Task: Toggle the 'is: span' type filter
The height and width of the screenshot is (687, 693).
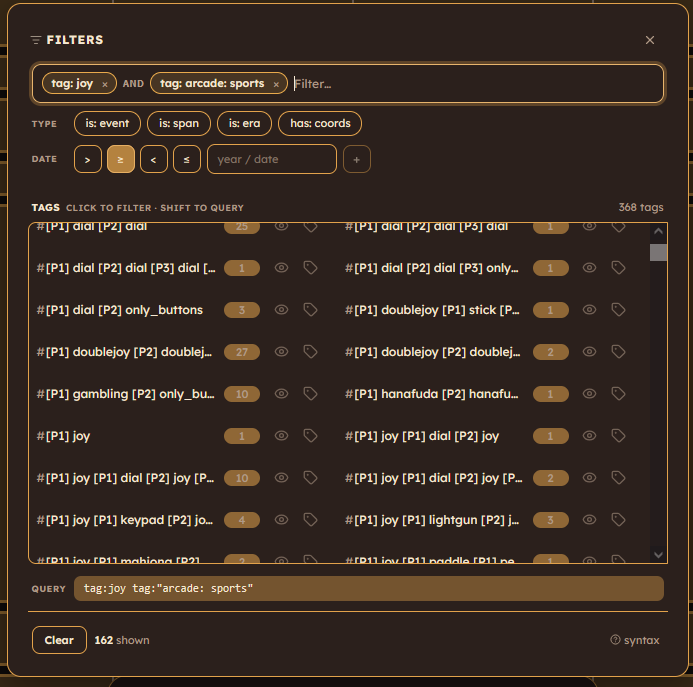Action: click(179, 123)
